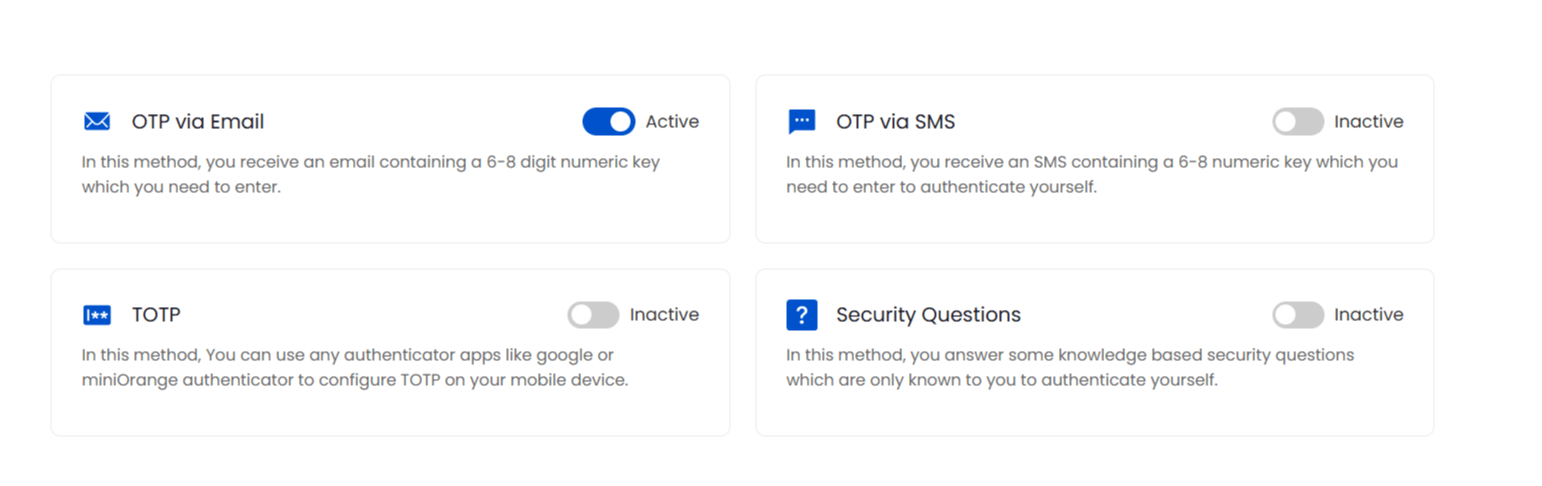The width and height of the screenshot is (1542, 486).
Task: Enable the OTP via SMS toggle
Action: click(x=1297, y=122)
